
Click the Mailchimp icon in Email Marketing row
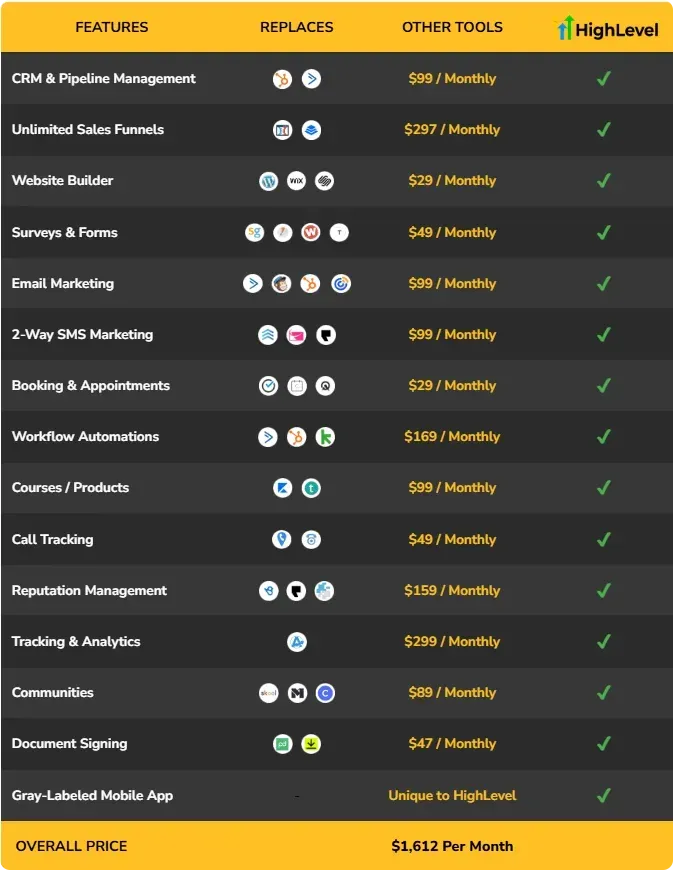281,284
